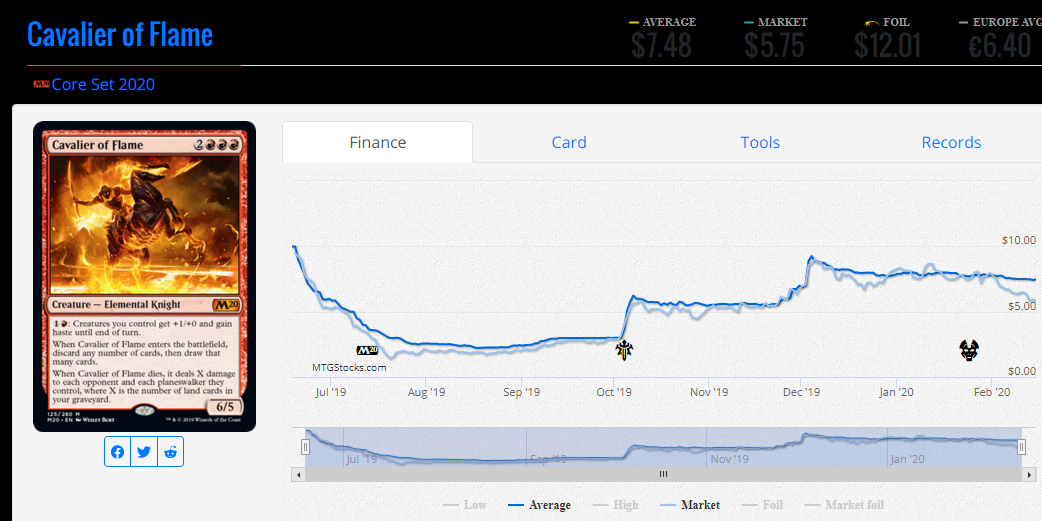Switch to the Card tab
Viewport: 1042px width, 521px height.
click(569, 142)
